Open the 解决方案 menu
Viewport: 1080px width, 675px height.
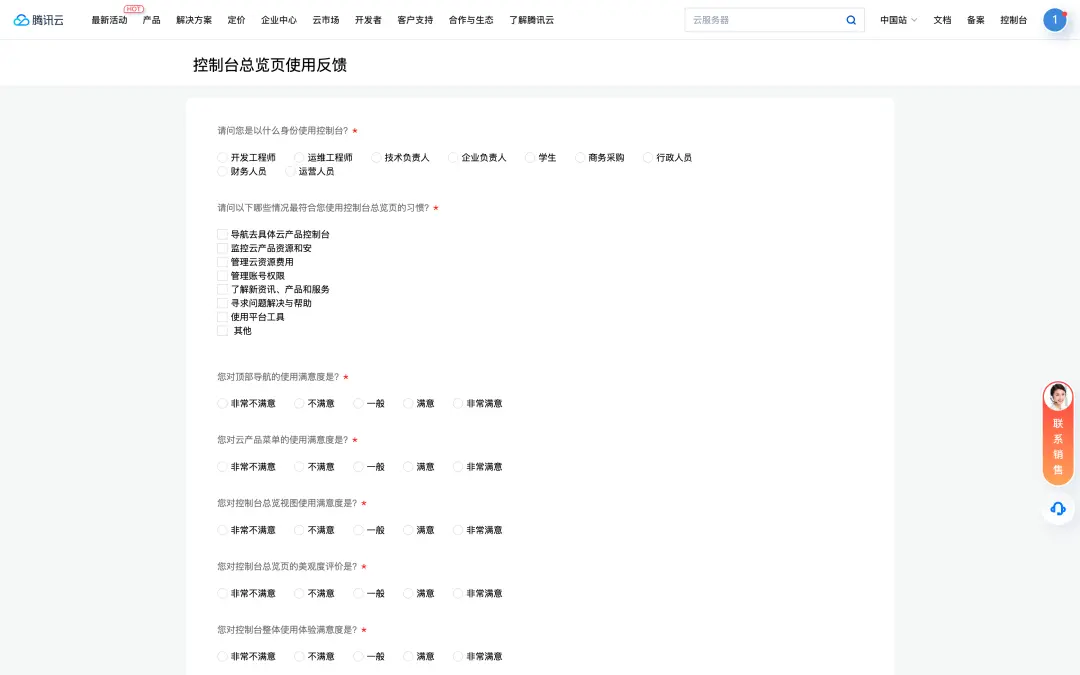(x=194, y=20)
